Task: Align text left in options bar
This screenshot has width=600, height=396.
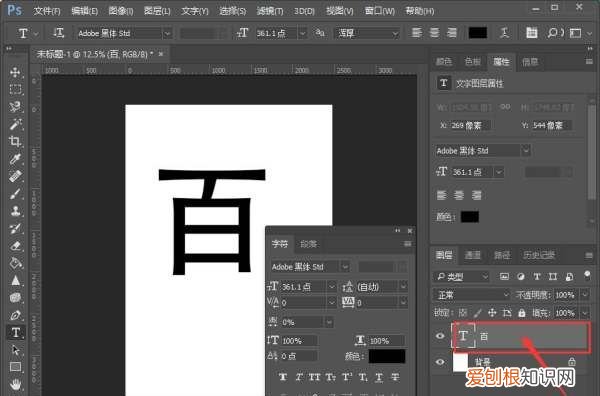Action: click(x=416, y=33)
